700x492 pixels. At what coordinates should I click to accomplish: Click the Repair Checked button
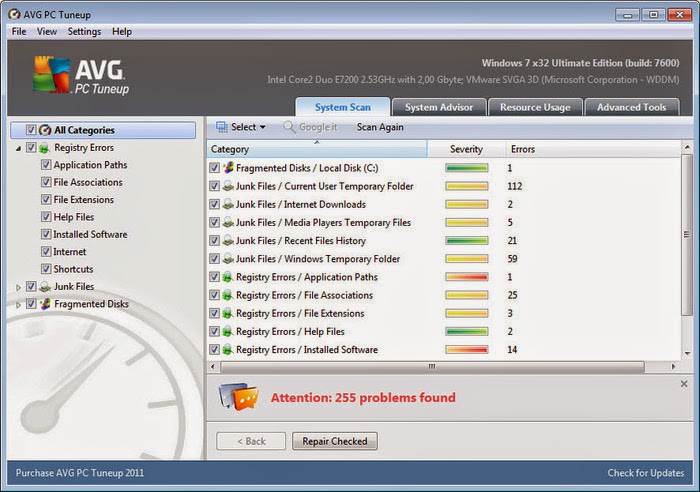click(x=335, y=441)
